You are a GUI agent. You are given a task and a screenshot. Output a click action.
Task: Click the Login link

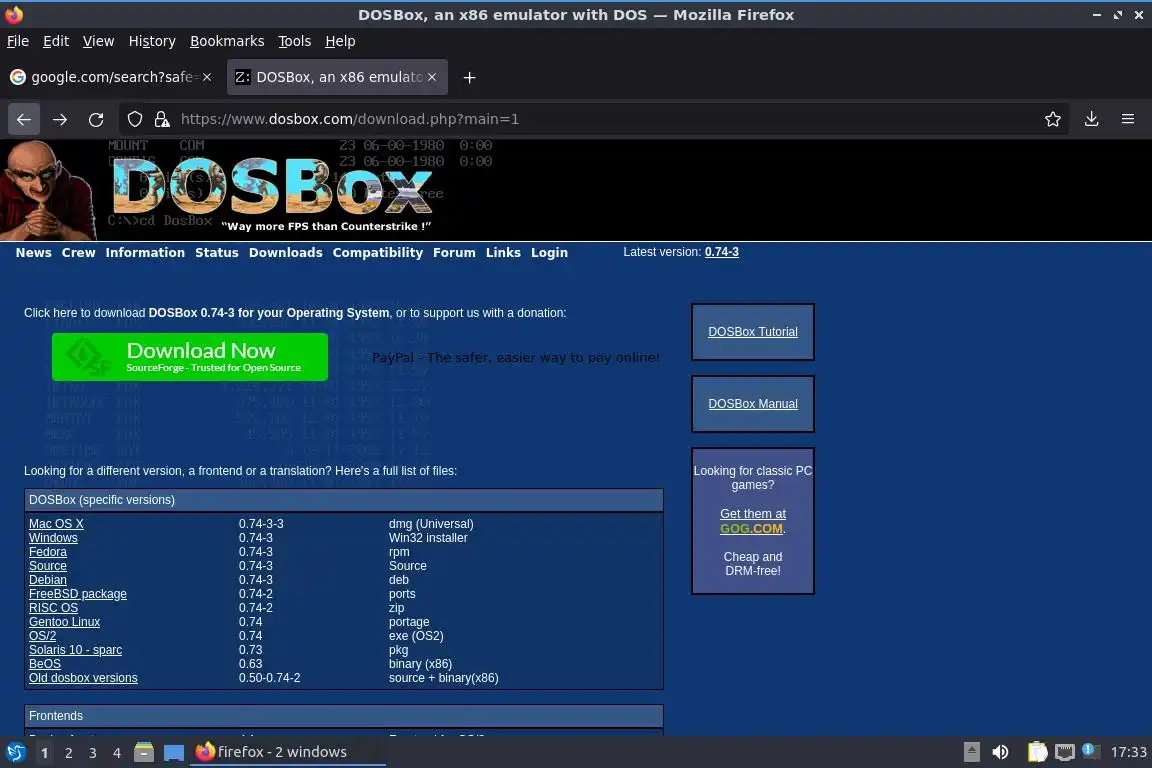[550, 253]
